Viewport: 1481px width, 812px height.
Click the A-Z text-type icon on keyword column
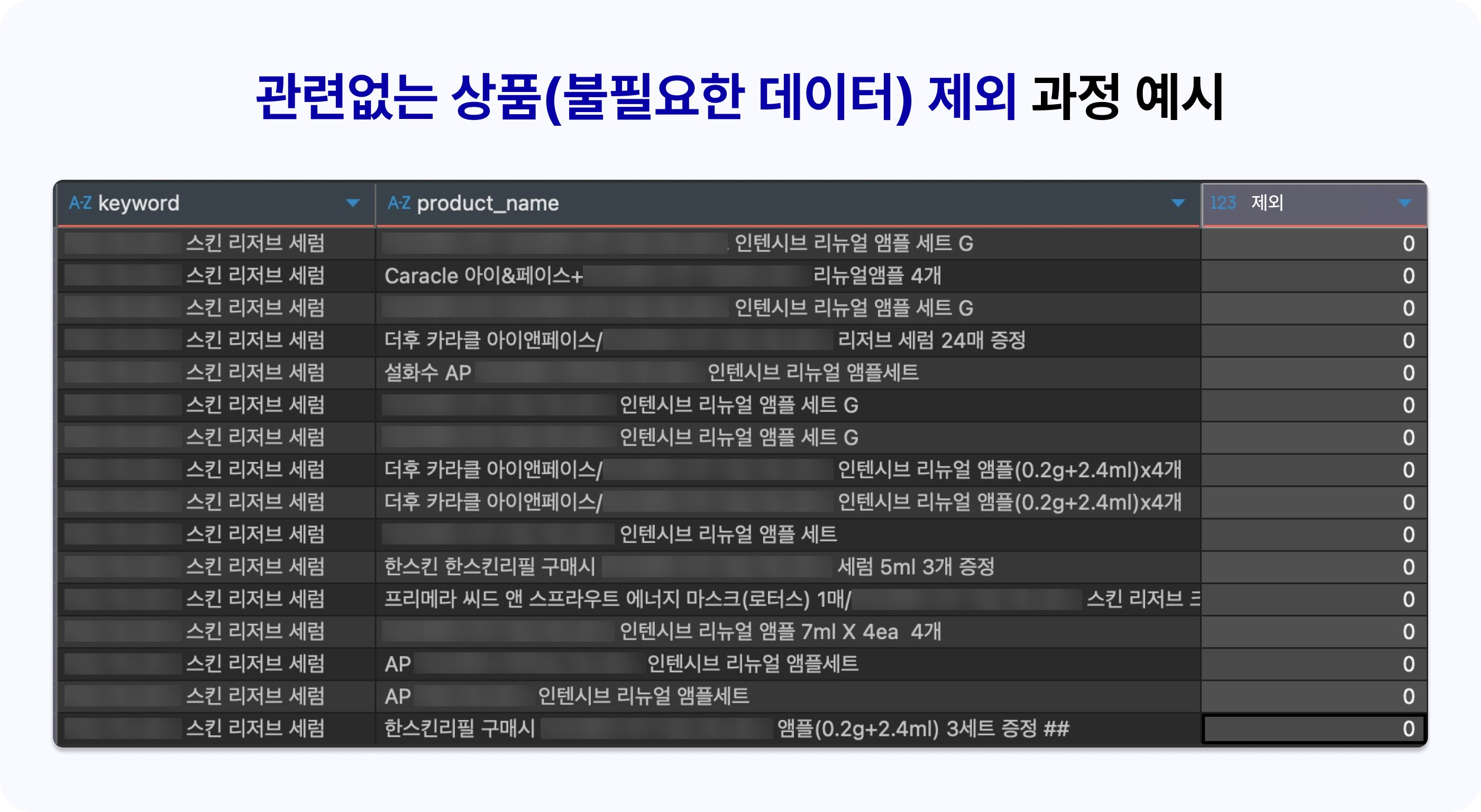tap(82, 203)
